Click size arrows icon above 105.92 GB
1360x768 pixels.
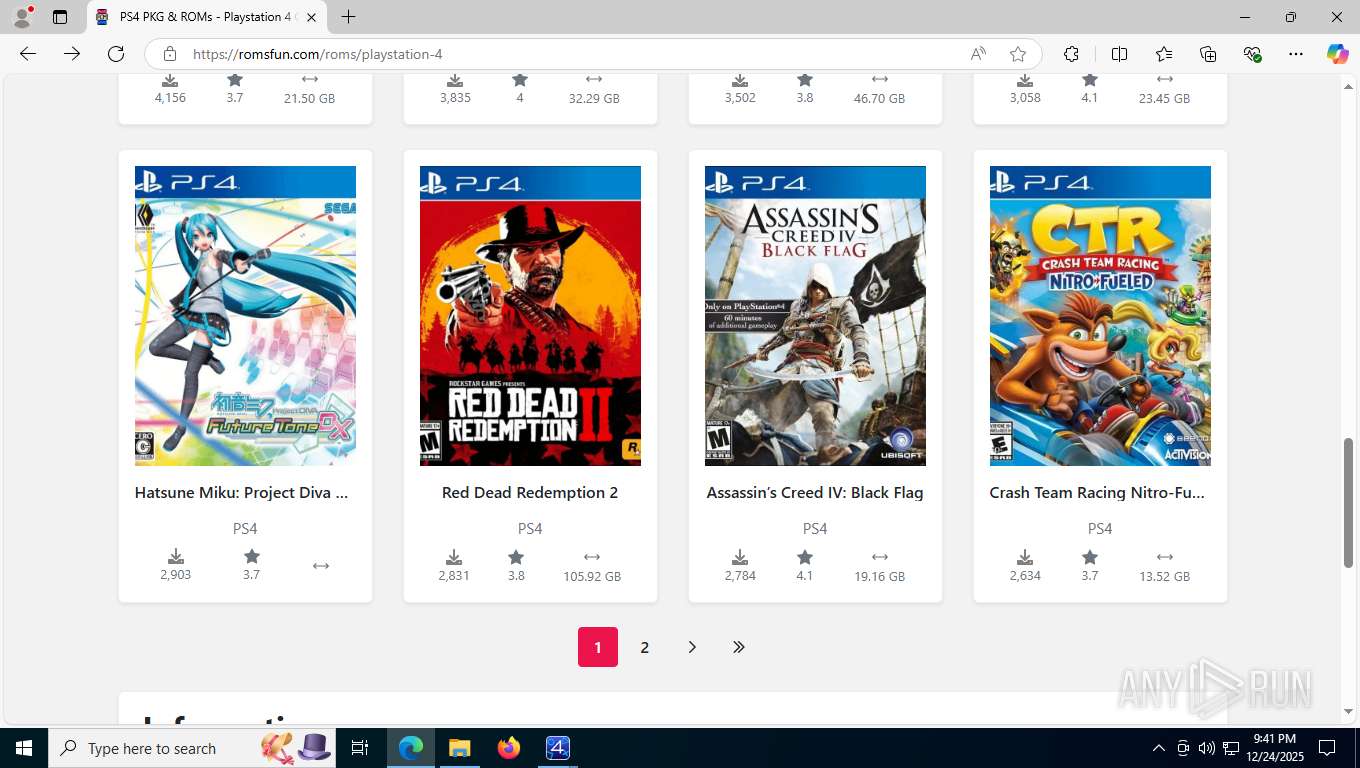click(592, 557)
